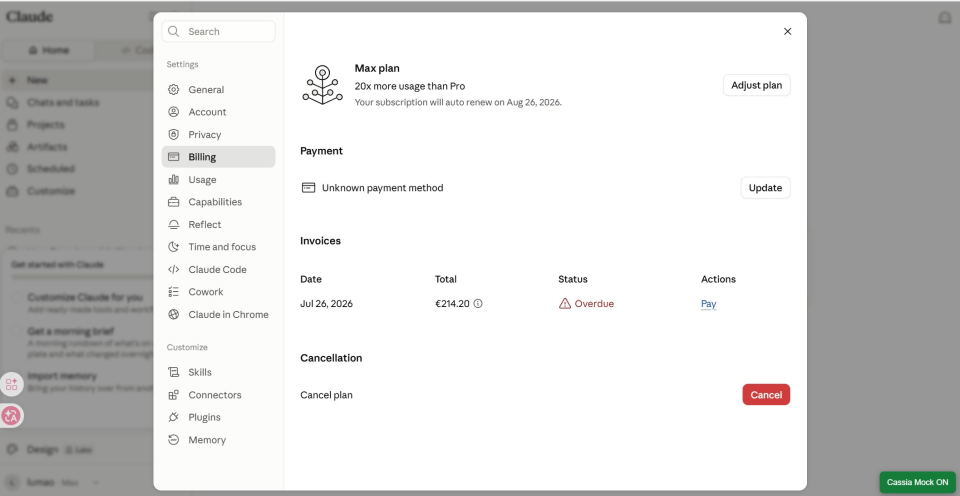The height and width of the screenshot is (496, 960).
Task: Open the Privacy shield icon
Action: [x=174, y=135]
